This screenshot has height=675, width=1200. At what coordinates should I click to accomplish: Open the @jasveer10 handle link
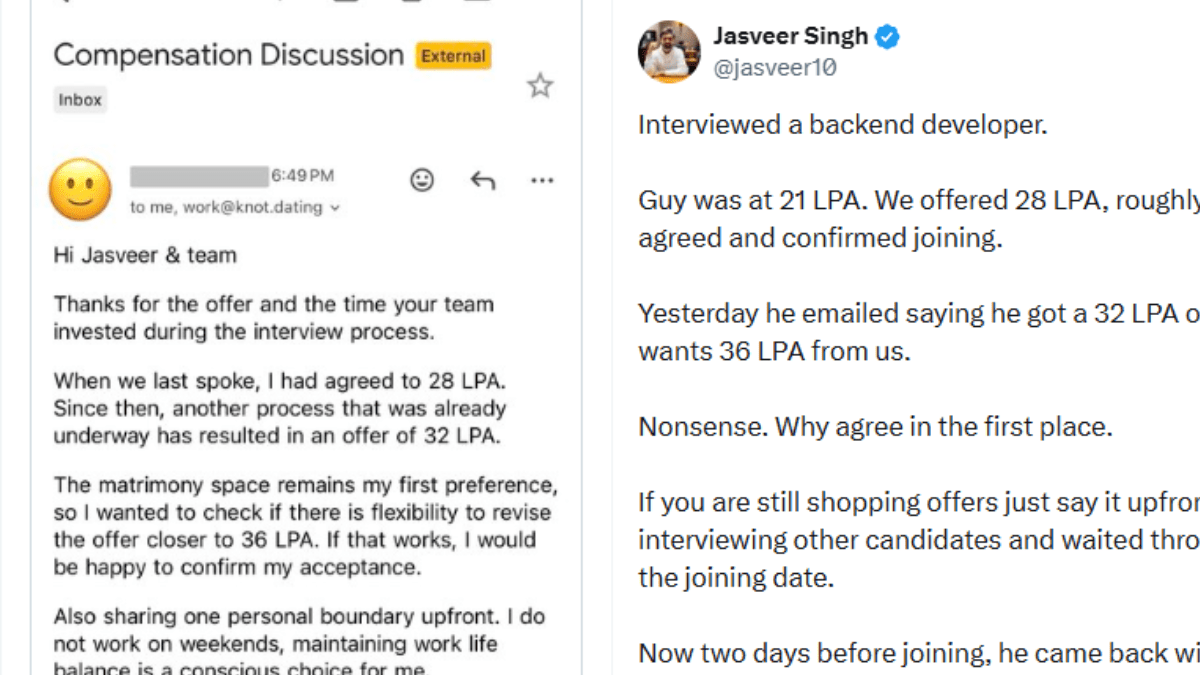[775, 68]
